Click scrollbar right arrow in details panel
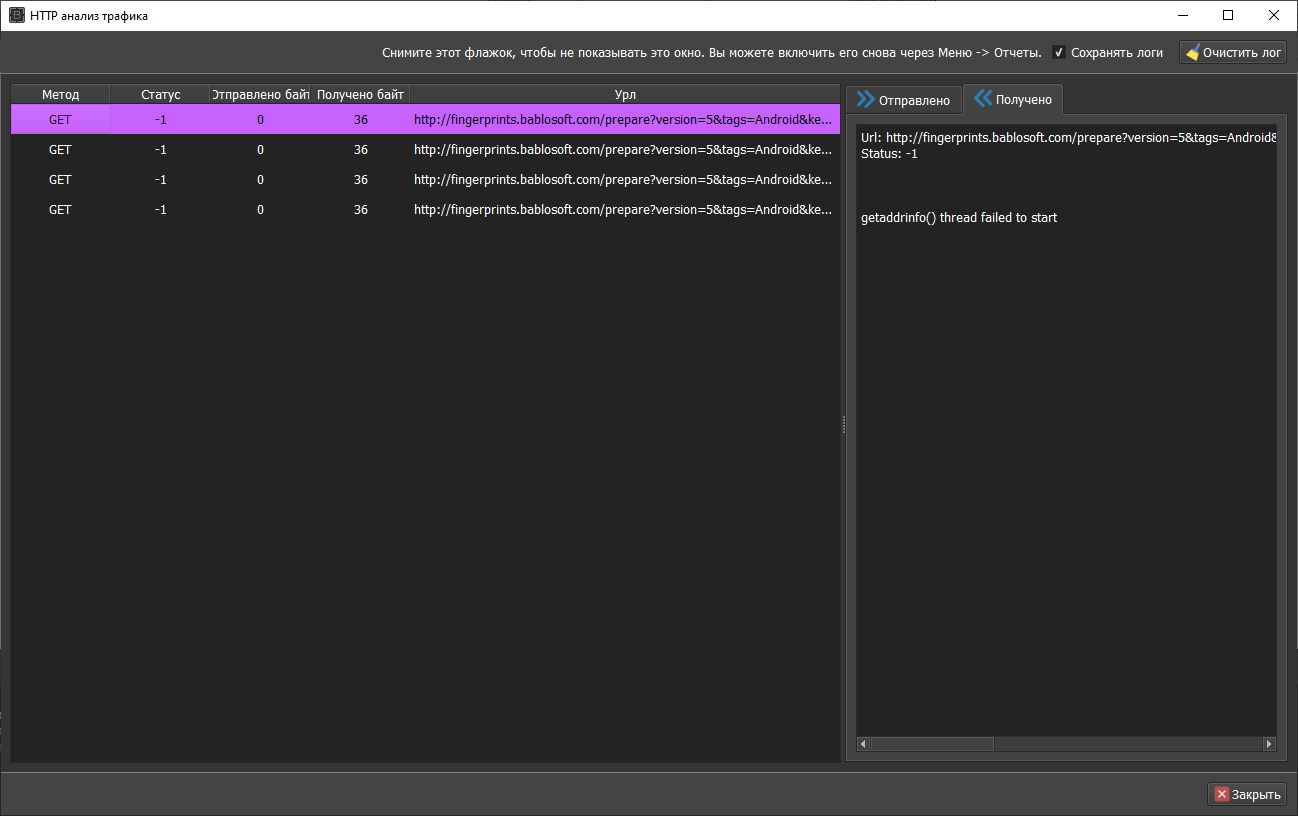This screenshot has height=816, width=1298. coord(1269,744)
